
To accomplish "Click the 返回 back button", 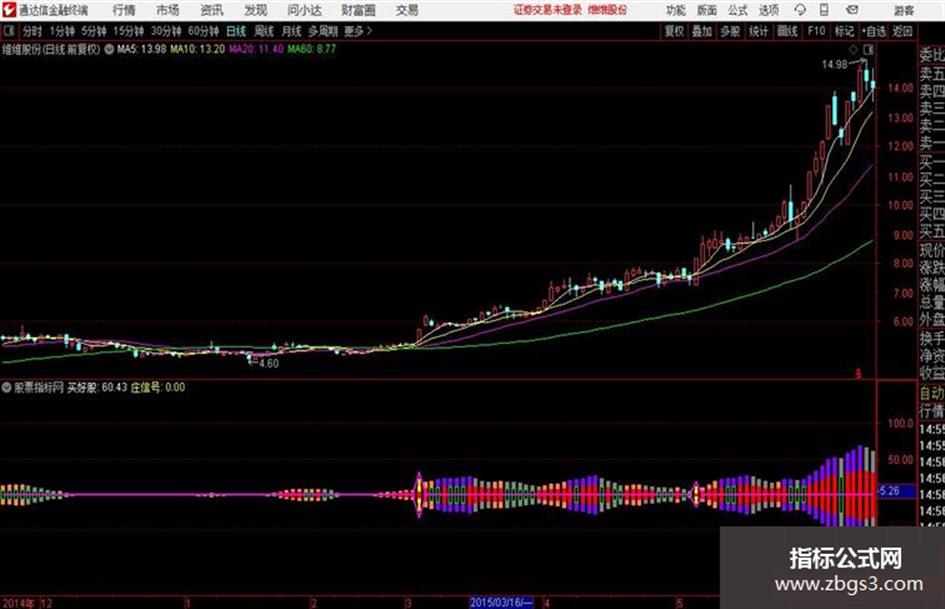I will click(x=902, y=31).
